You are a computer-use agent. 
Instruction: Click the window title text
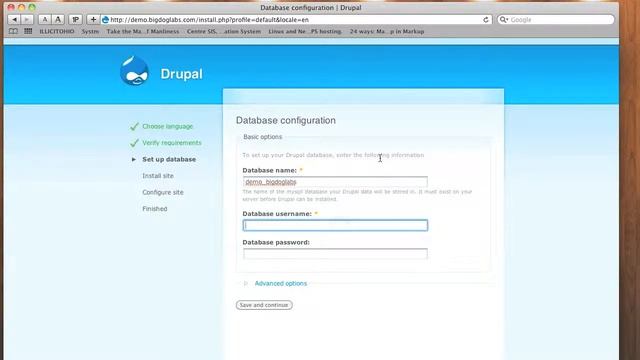(311, 7)
